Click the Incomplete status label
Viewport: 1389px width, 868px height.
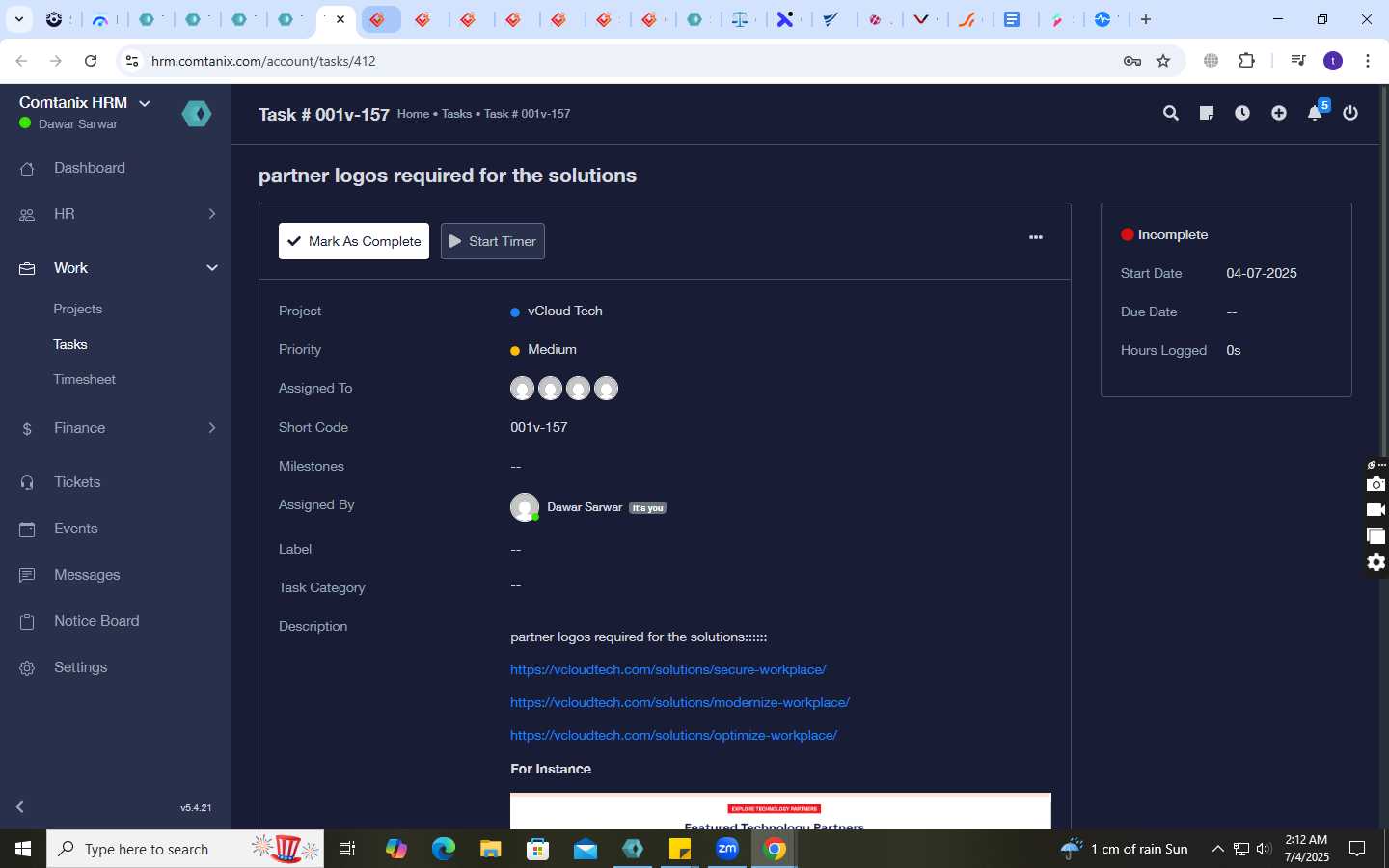(x=1173, y=235)
